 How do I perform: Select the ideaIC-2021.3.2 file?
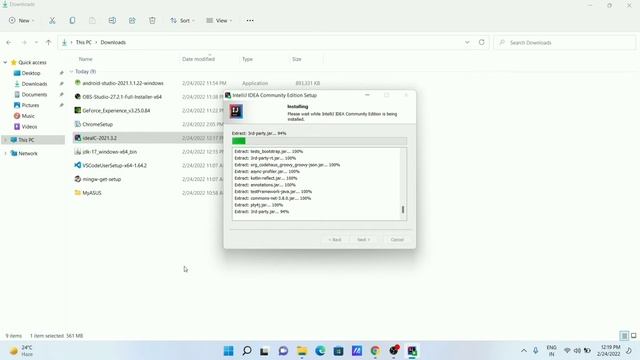(x=100, y=138)
